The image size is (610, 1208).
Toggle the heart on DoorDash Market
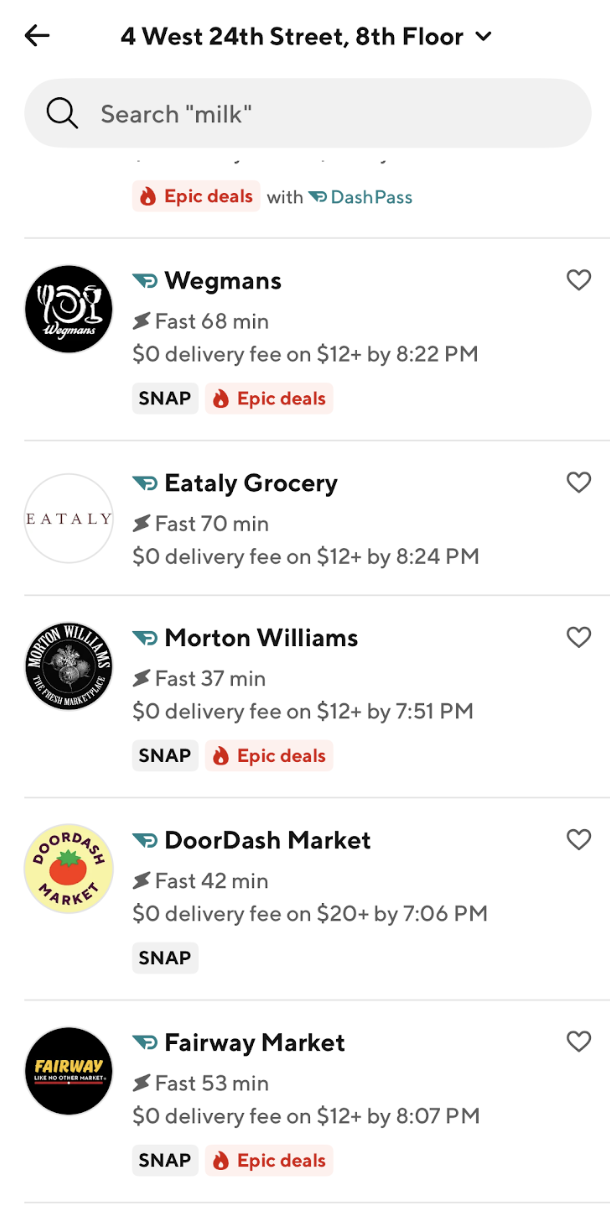578,840
